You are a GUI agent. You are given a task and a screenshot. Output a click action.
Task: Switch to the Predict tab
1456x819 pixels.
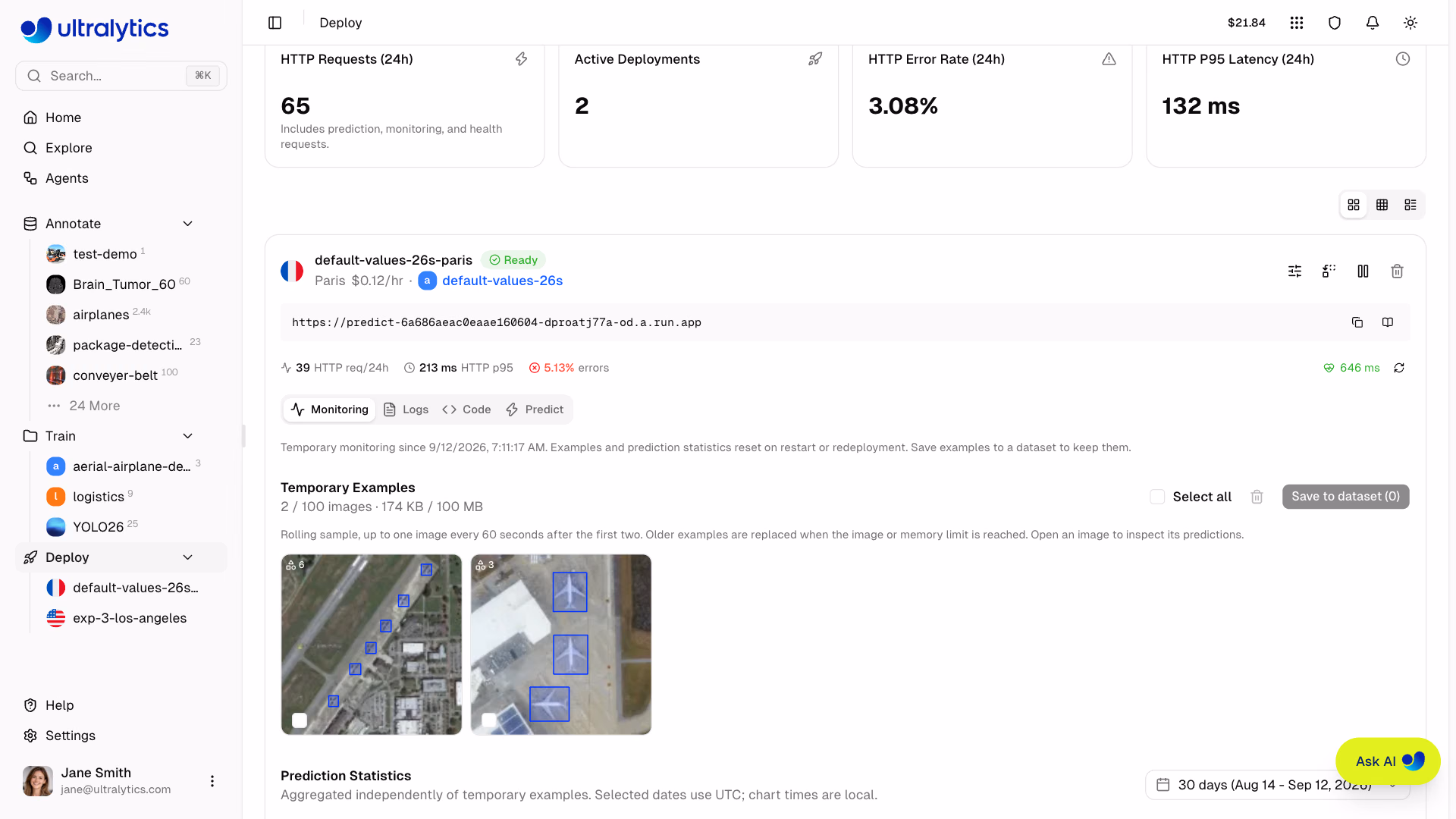(535, 409)
